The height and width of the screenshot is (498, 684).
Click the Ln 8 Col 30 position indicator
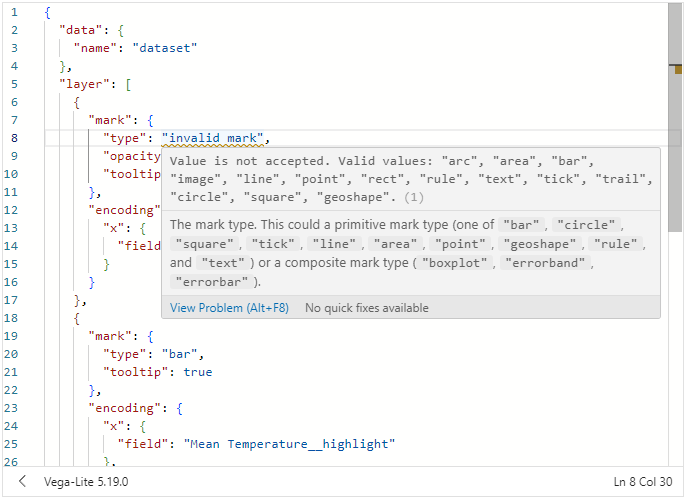click(643, 481)
